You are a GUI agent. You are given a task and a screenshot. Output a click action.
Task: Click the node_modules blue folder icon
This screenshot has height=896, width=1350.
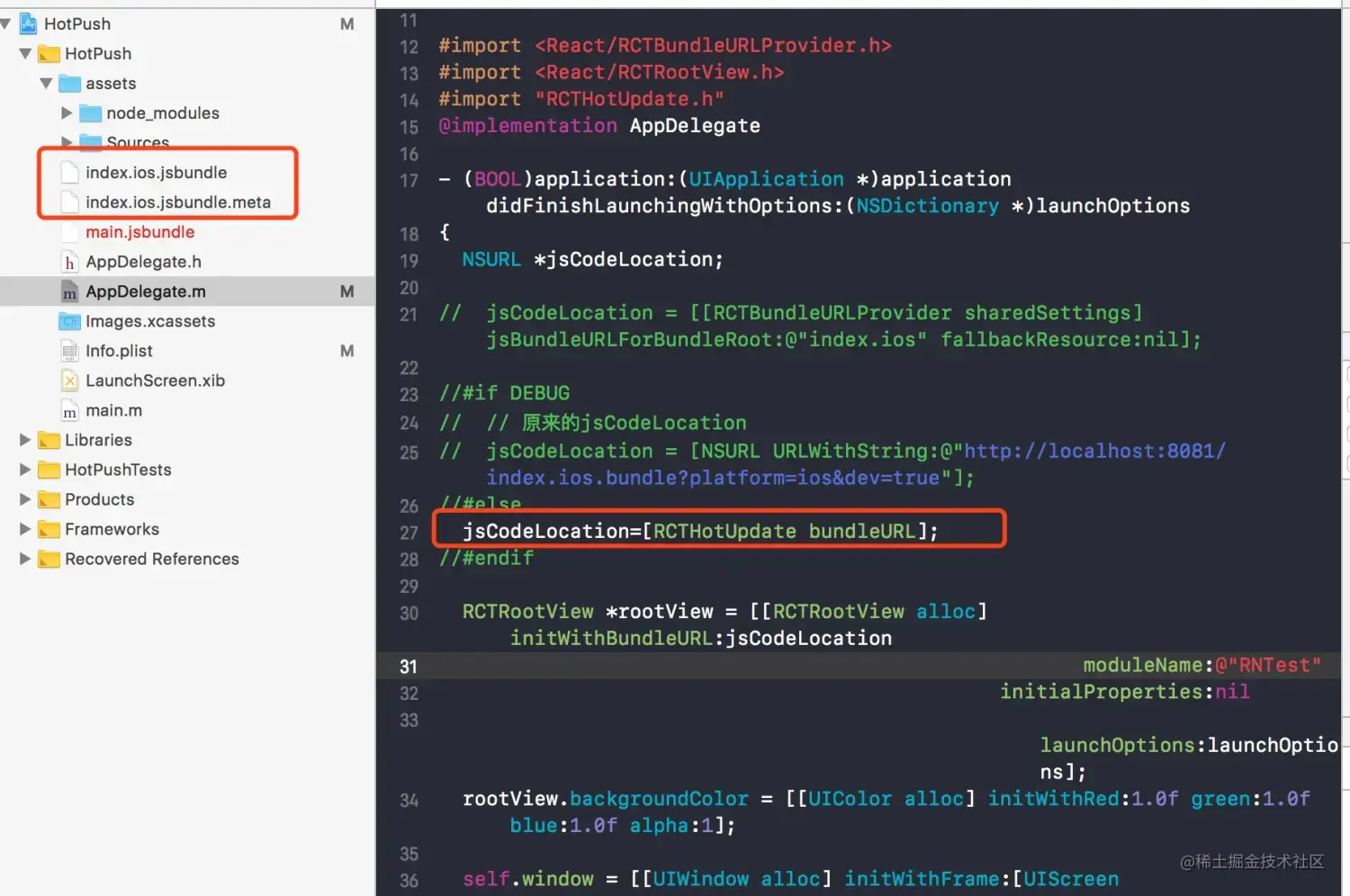click(90, 113)
